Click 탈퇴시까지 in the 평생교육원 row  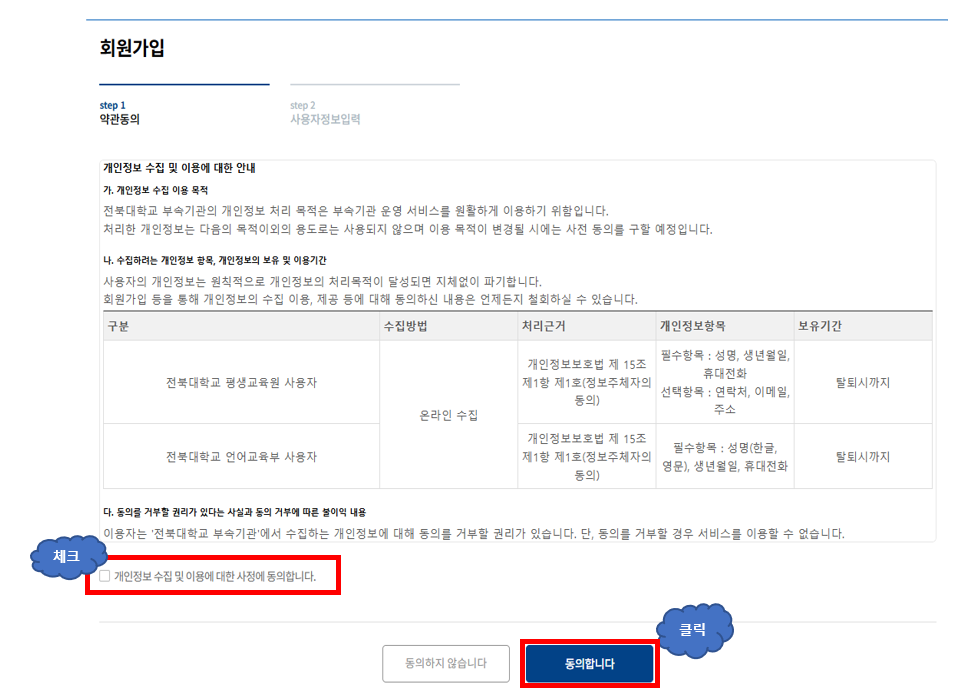[863, 382]
